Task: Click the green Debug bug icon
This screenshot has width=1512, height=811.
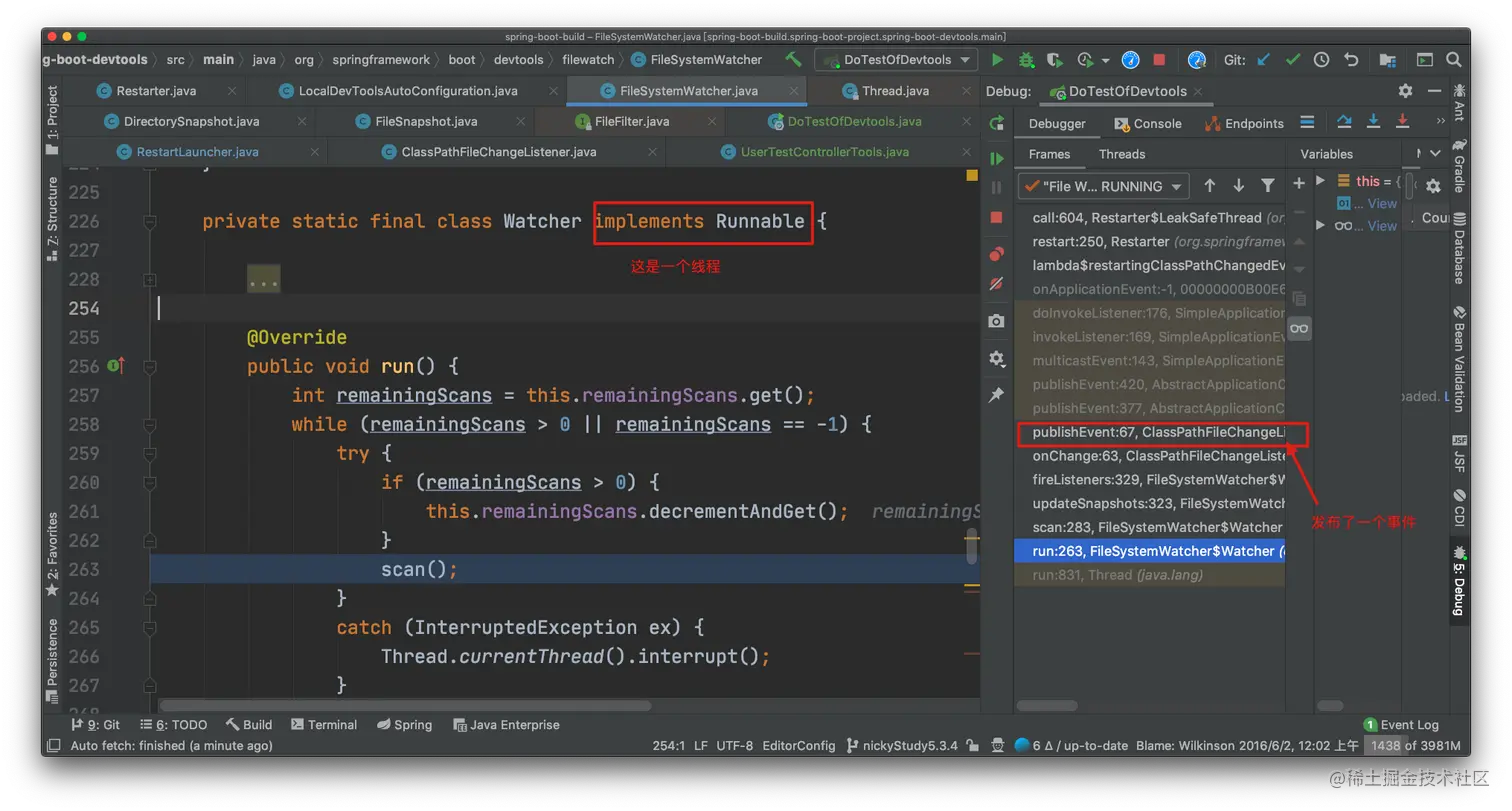Action: pyautogui.click(x=1026, y=60)
